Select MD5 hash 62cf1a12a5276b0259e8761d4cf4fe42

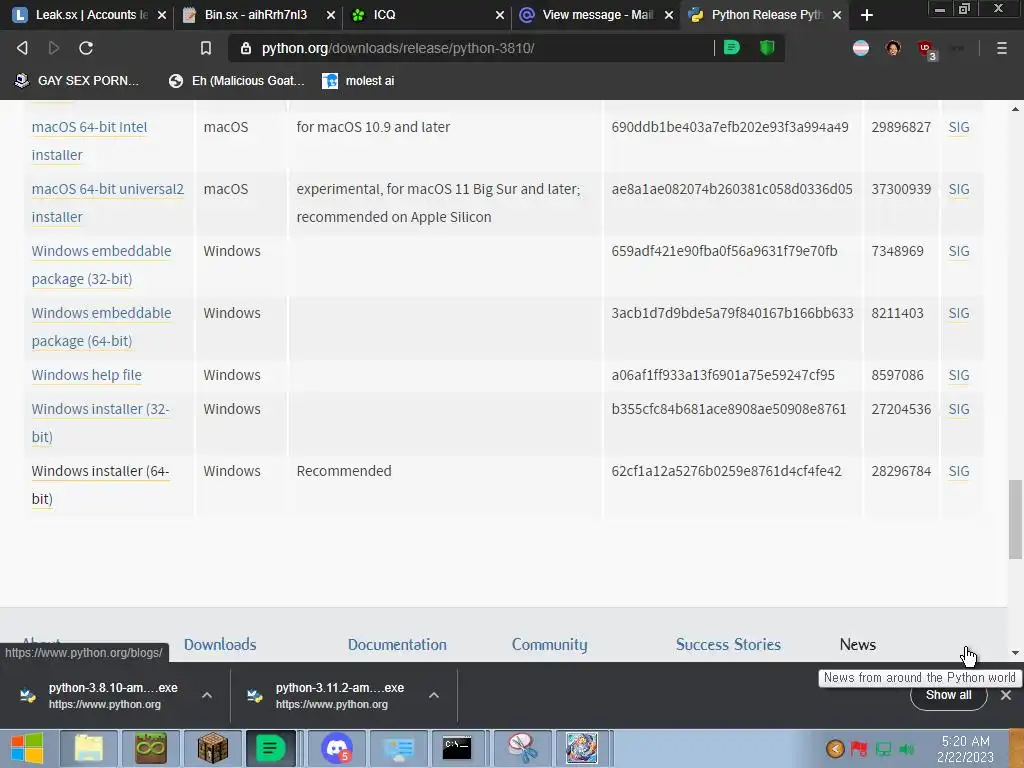tap(726, 471)
